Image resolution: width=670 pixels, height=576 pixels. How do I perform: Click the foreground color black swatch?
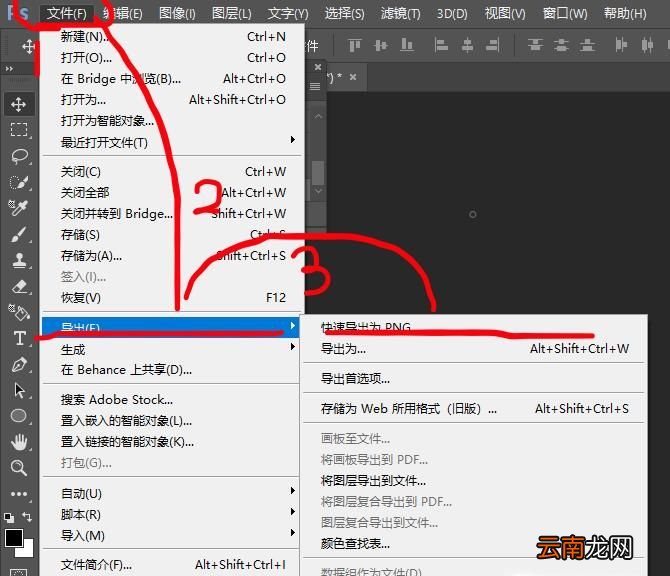click(14, 538)
